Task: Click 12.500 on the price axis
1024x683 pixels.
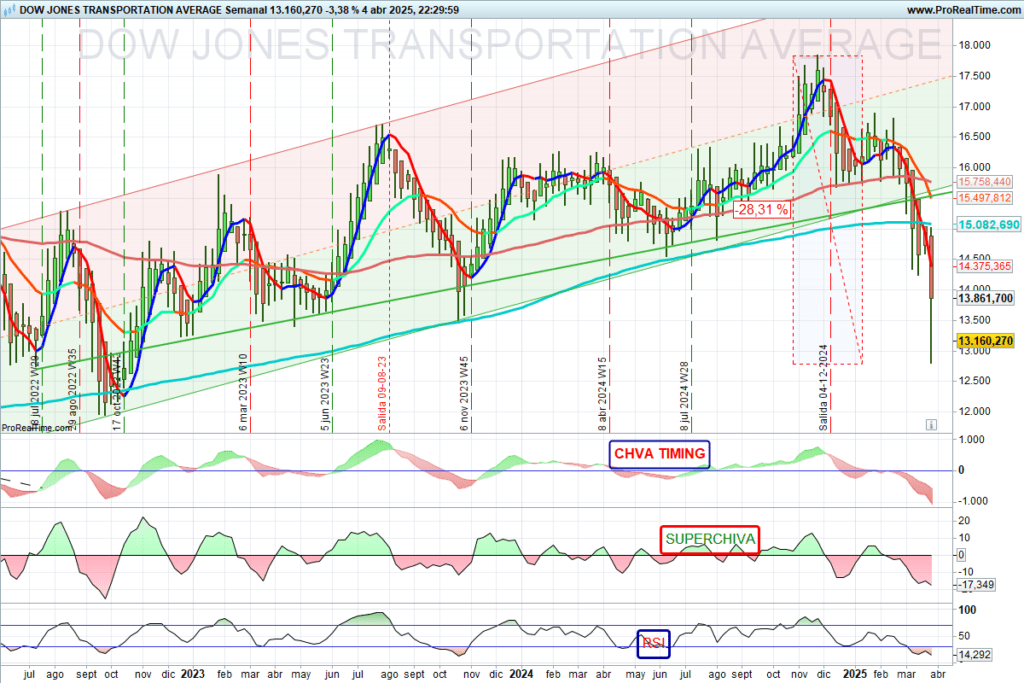Action: (x=974, y=381)
